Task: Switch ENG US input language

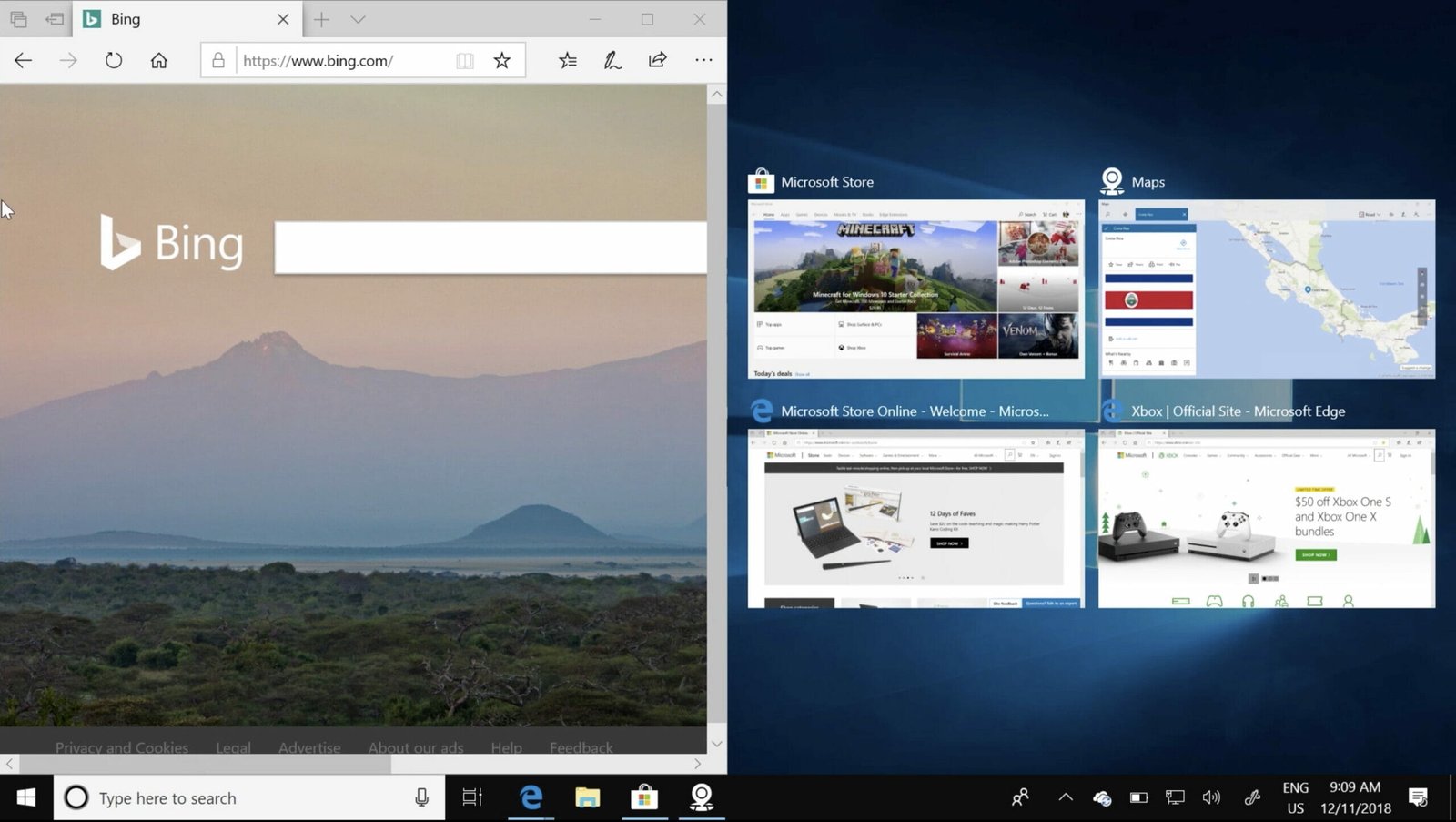Action: coord(1296,798)
